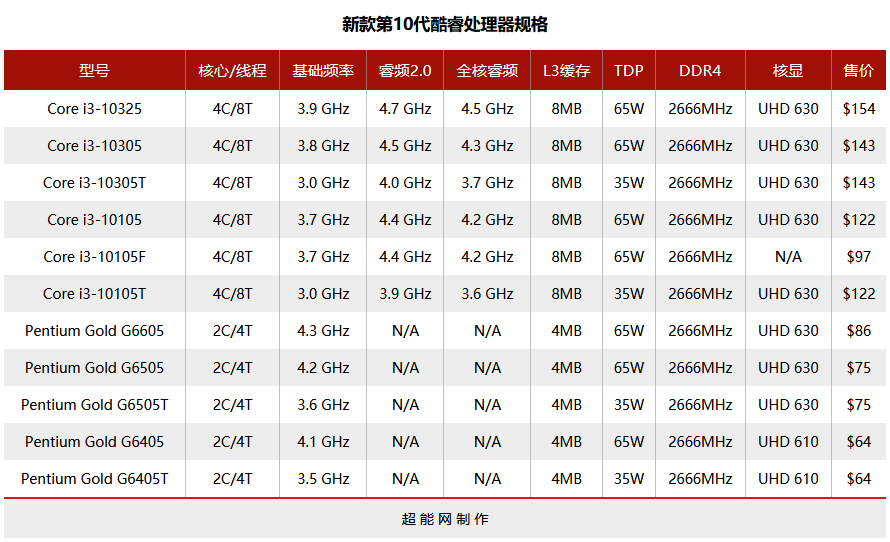890x542 pixels.
Task: Click the 3.7 GHz all-core turbo of i3-10305T
Action: coord(487,182)
